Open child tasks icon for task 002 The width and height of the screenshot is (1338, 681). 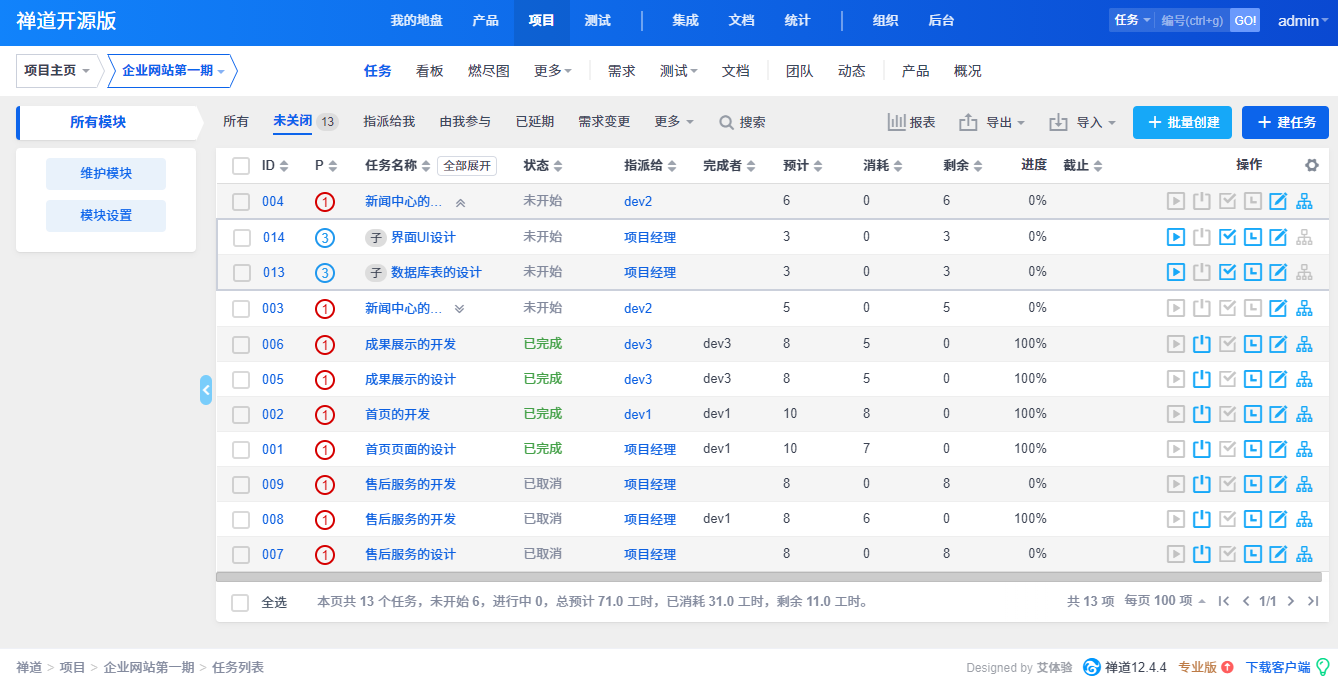pyautogui.click(x=1304, y=414)
